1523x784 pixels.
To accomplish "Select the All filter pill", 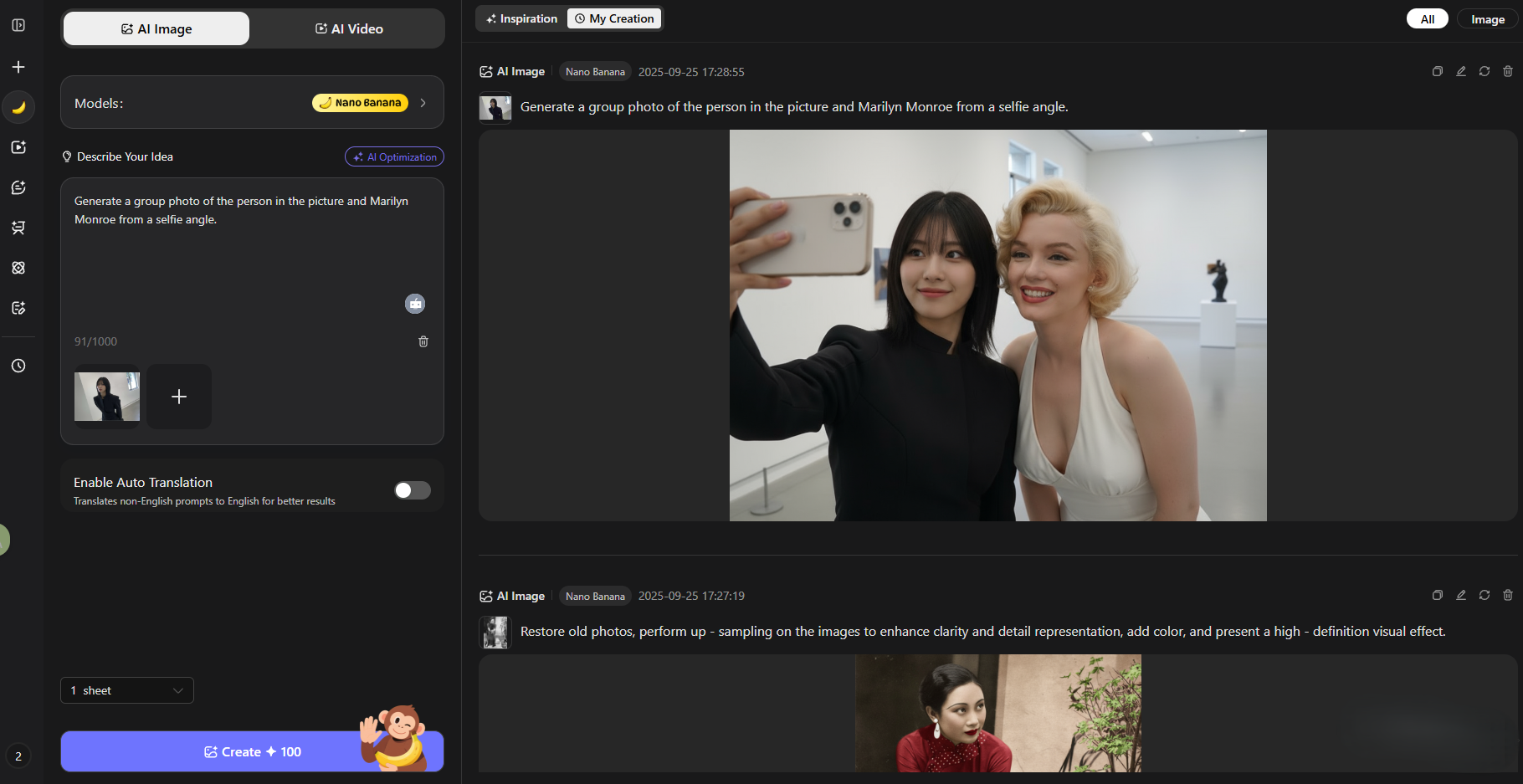I will click(1427, 19).
